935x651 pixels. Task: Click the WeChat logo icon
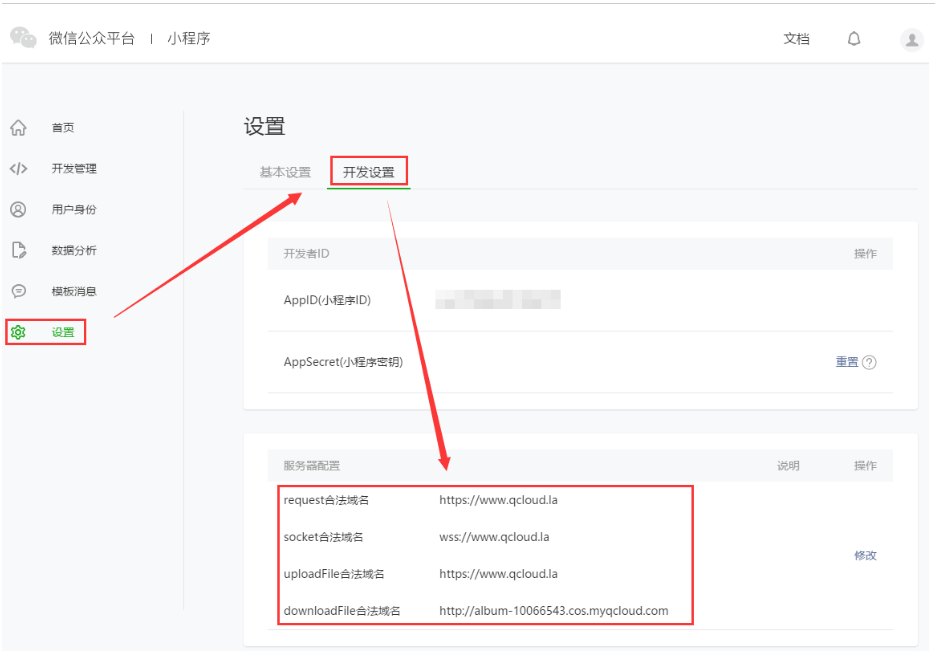[23, 38]
